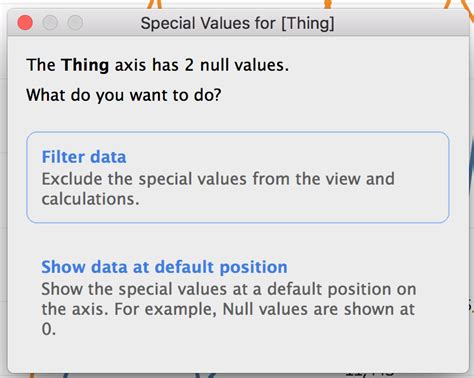Click the Special Values for [Thing] title bar
The image size is (474, 378).
(238, 23)
